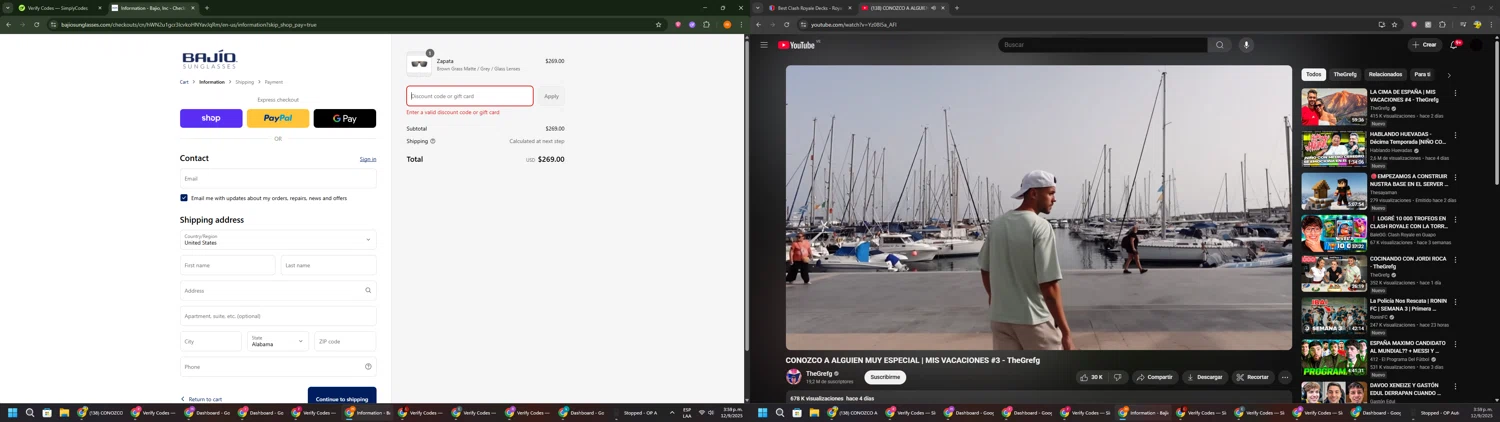Click the Bajío Sunglasses logo
Screen dimensions: 1500x422
209,59
